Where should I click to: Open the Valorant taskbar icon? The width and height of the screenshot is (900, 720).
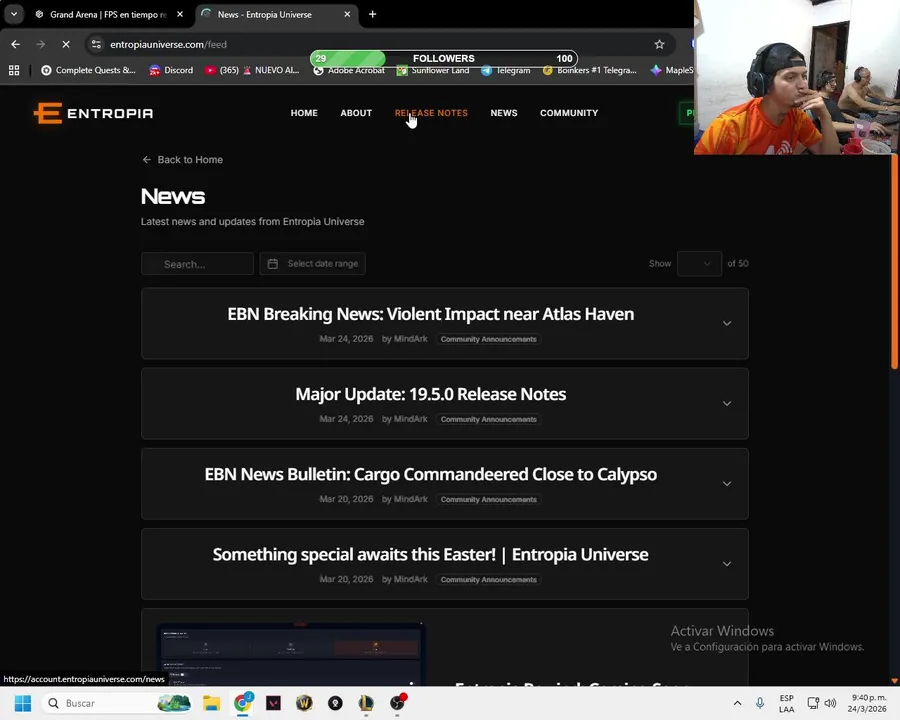pos(274,703)
